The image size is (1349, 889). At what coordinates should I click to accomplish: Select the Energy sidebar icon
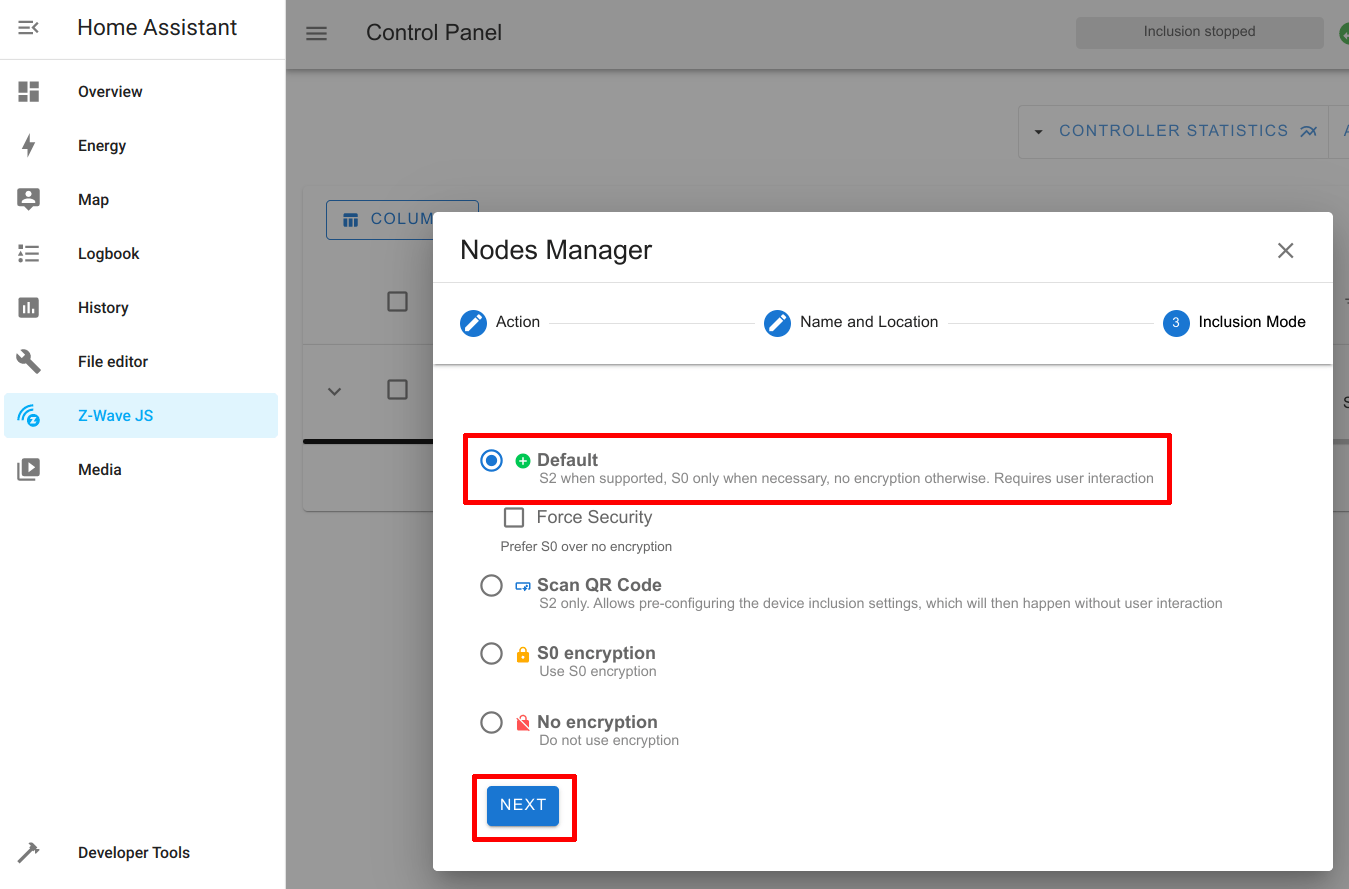point(29,145)
